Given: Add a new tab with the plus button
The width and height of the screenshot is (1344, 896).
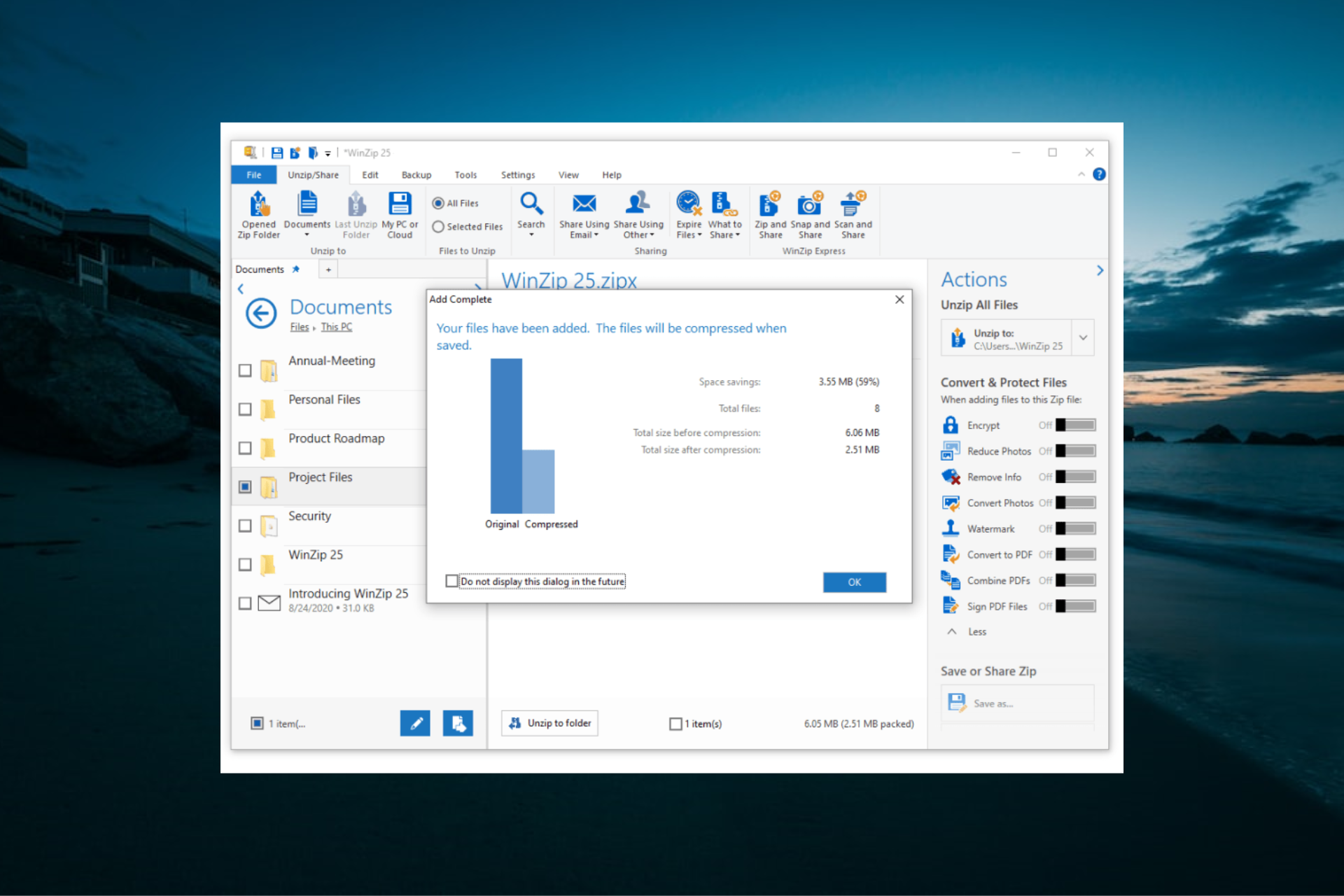Looking at the screenshot, I should tap(328, 269).
